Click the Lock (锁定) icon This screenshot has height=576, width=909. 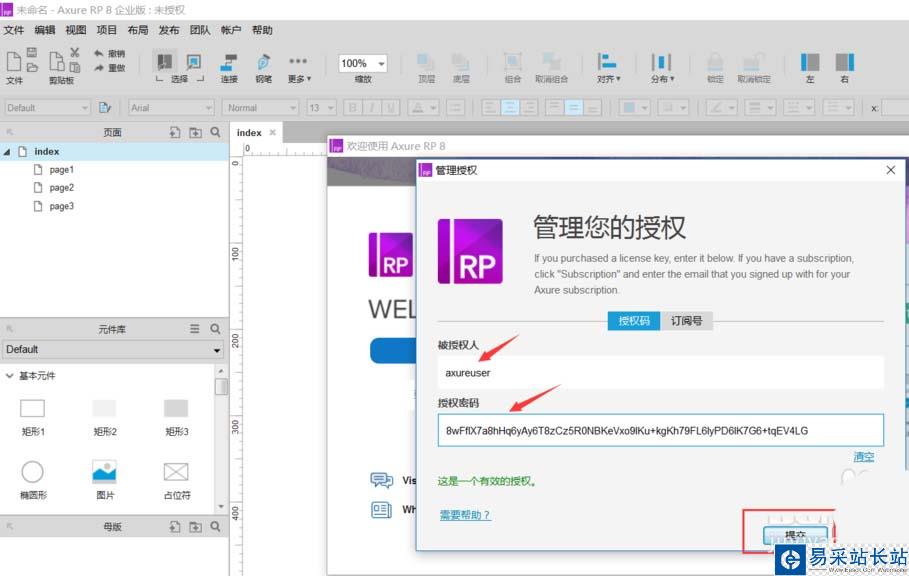[715, 62]
